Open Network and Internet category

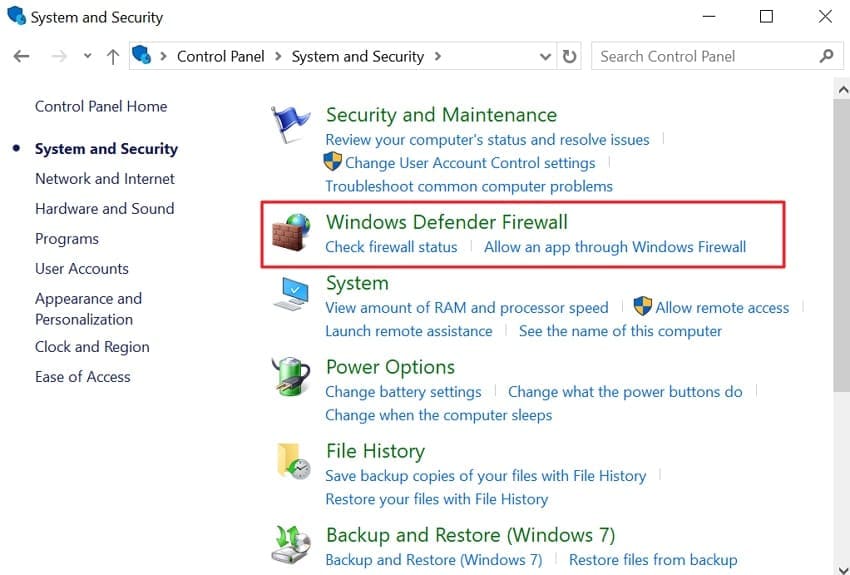105,179
